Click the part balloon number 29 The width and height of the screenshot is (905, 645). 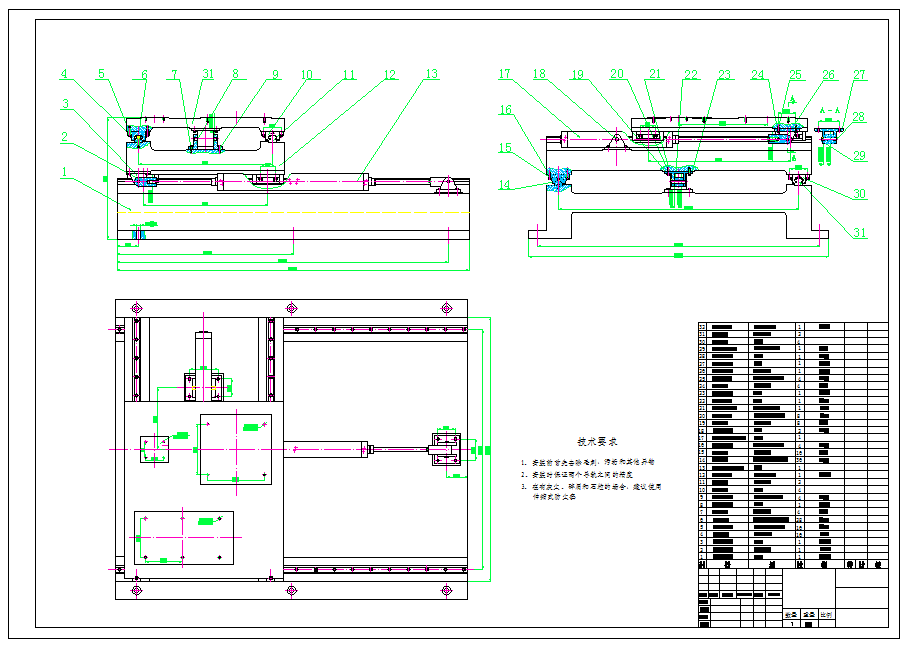pyautogui.click(x=859, y=155)
